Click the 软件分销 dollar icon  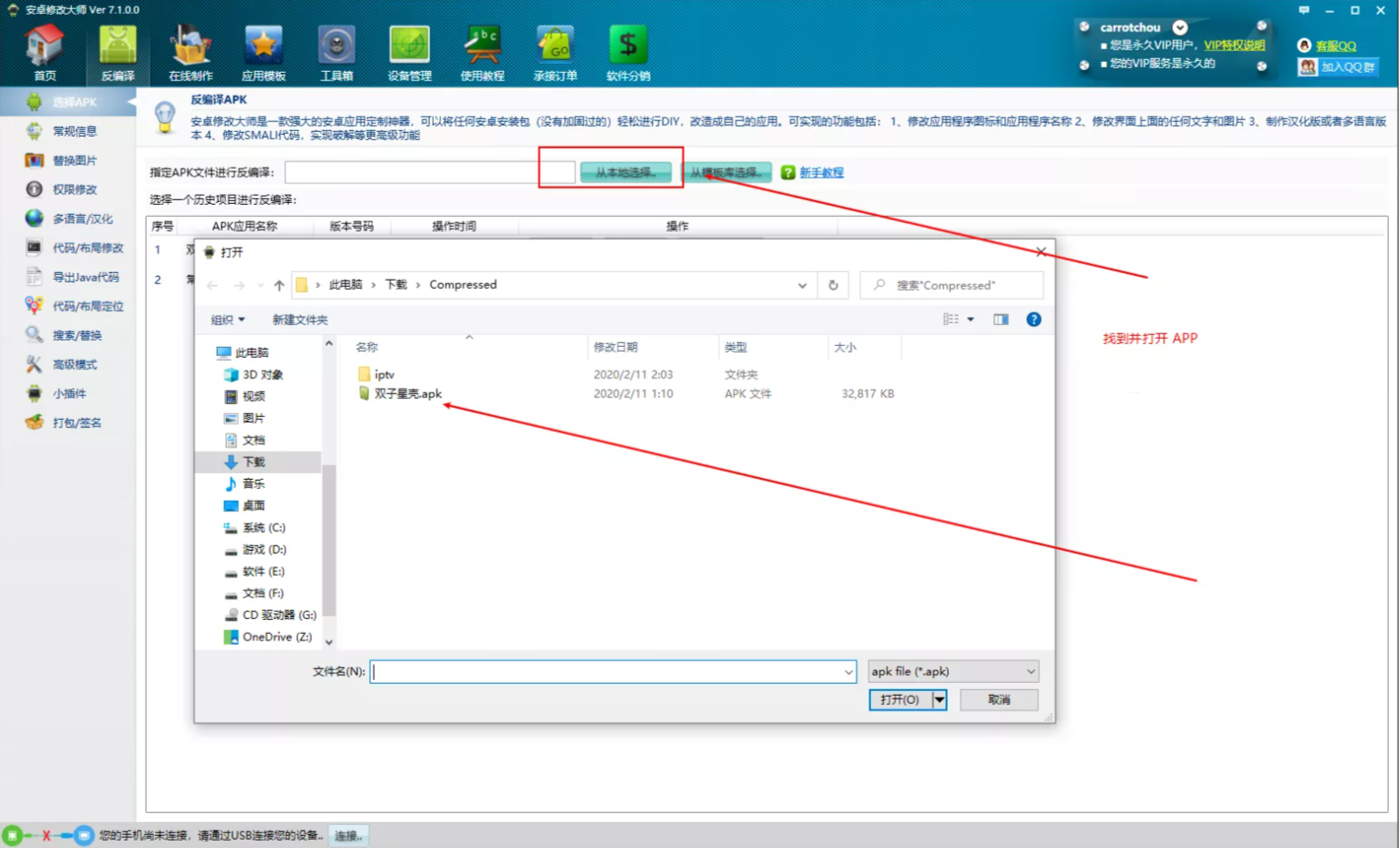point(628,52)
